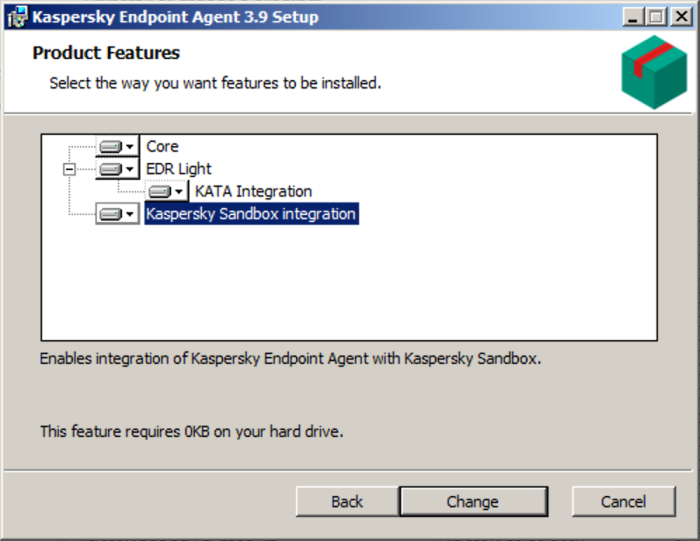Click the Kaspersky Endpoint Agent 3.9 Setup title
The image size is (700, 541).
pyautogui.click(x=175, y=17)
